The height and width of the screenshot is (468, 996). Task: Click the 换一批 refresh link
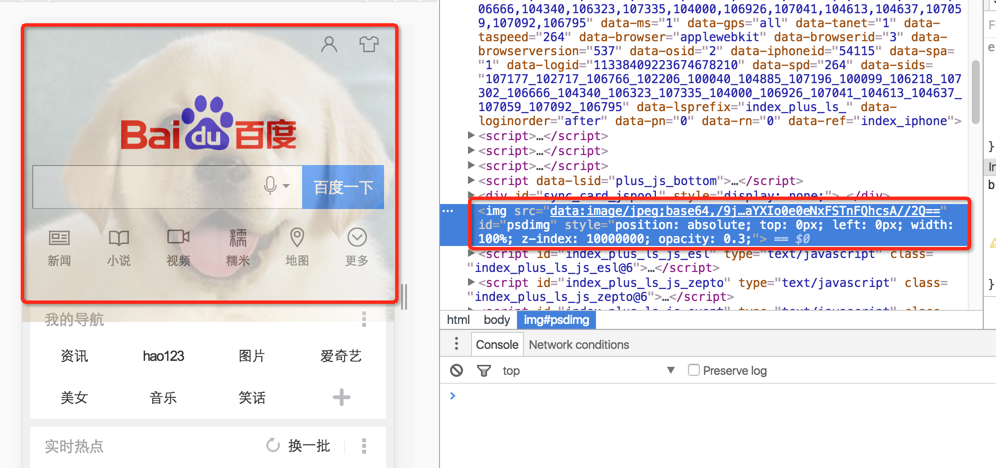pos(309,446)
